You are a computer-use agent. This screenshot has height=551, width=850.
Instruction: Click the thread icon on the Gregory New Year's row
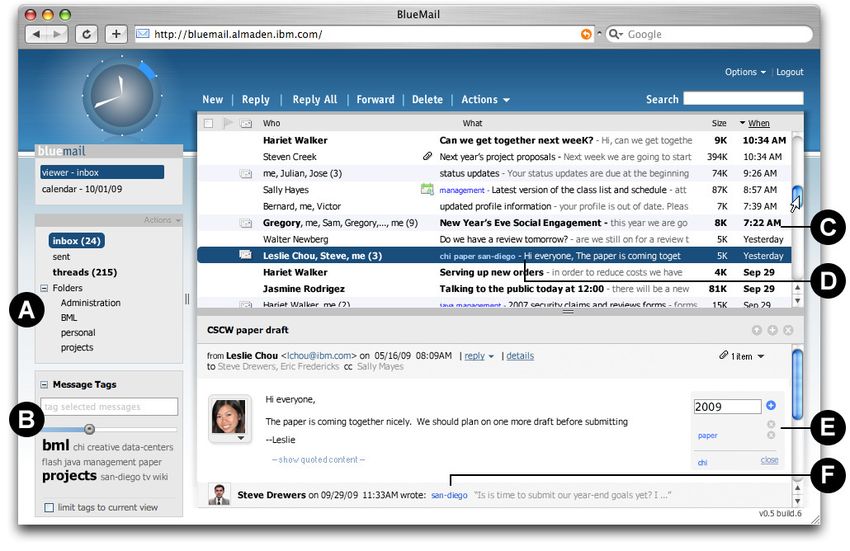pos(246,223)
